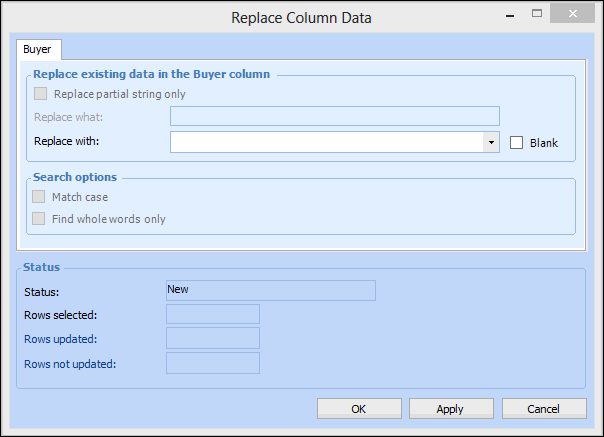The image size is (604, 437).
Task: Select the Buyer tab
Action: [x=40, y=48]
